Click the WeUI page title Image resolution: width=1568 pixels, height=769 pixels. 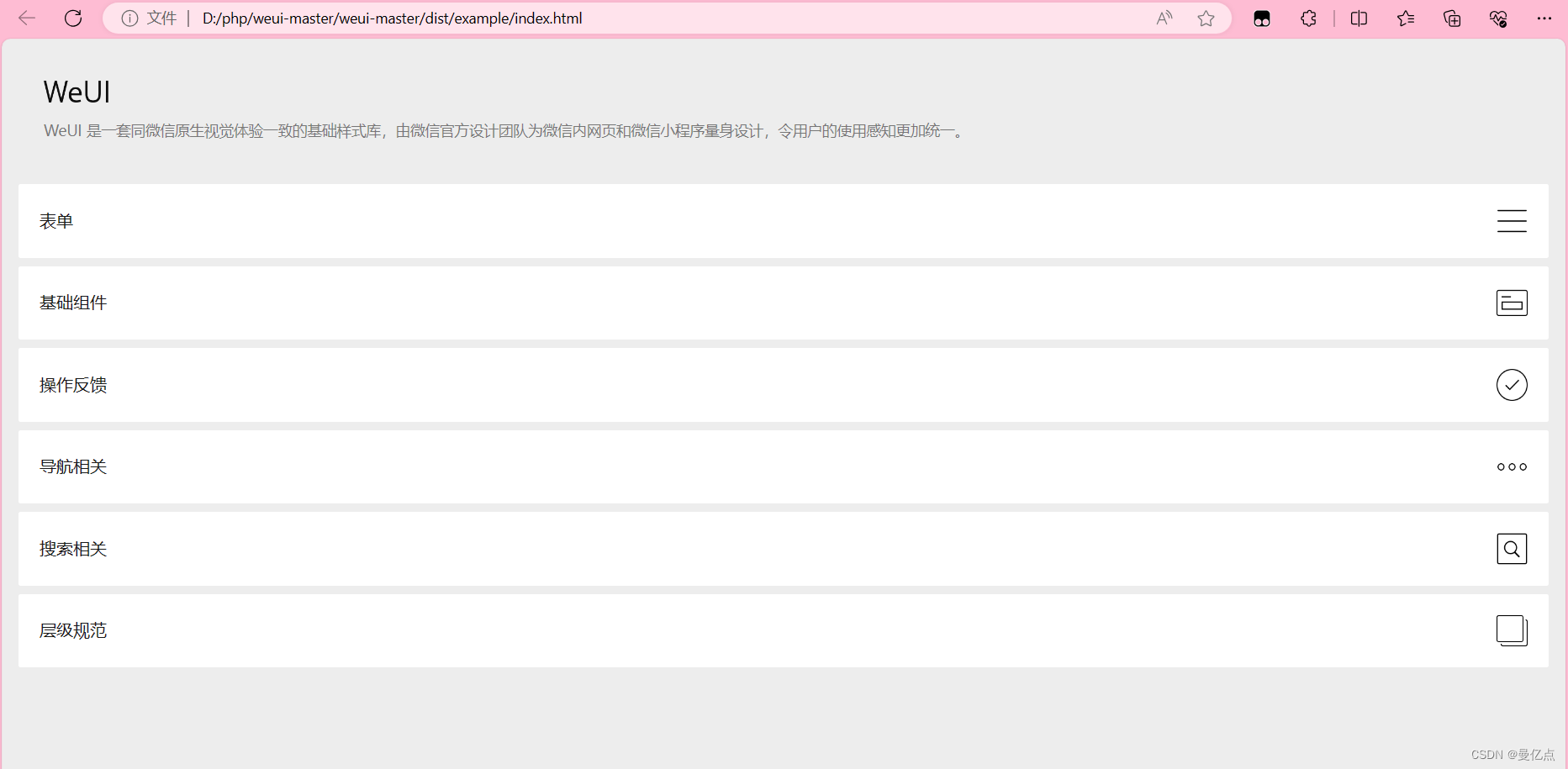(77, 92)
